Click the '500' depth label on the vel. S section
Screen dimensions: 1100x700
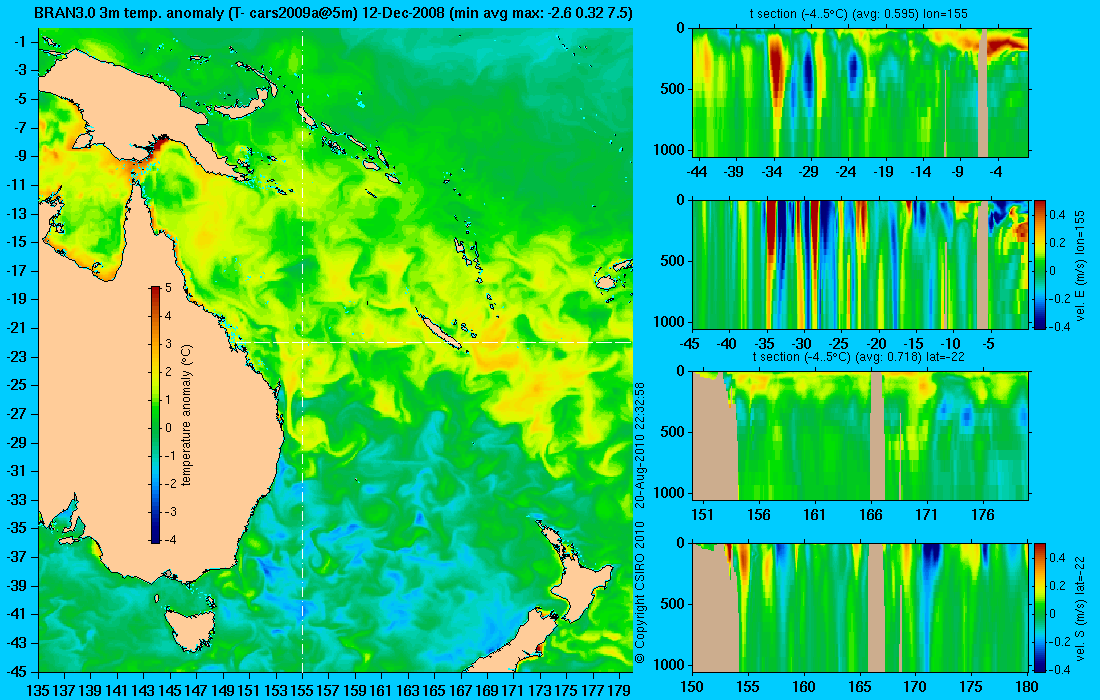point(673,604)
